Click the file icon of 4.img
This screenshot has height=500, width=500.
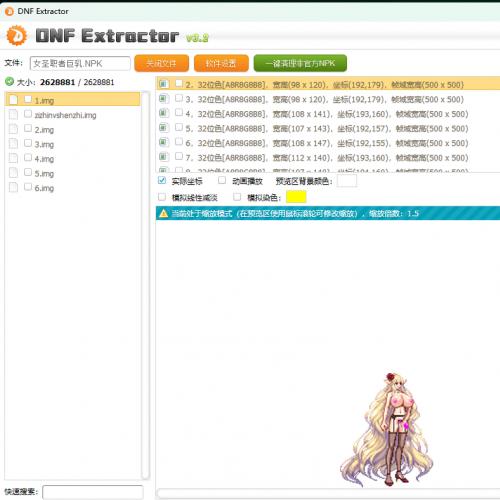(x=13, y=158)
